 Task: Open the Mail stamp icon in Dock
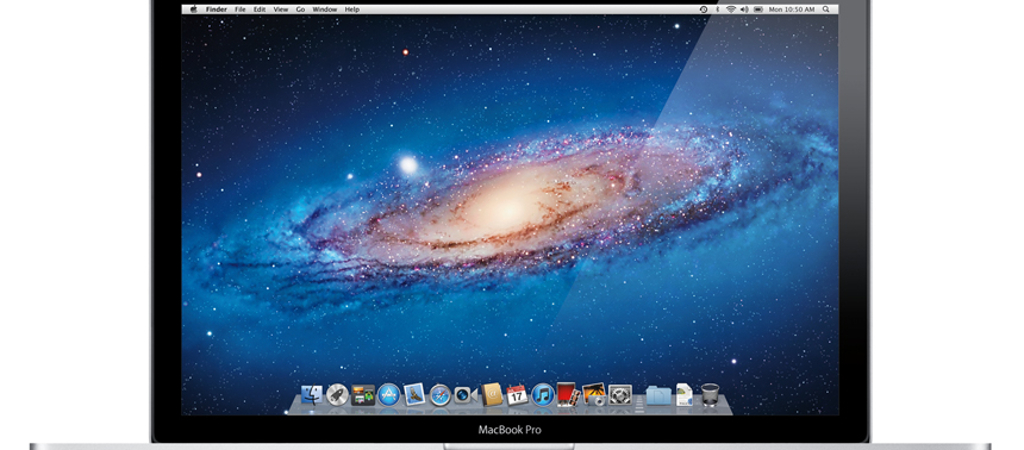pyautogui.click(x=414, y=394)
